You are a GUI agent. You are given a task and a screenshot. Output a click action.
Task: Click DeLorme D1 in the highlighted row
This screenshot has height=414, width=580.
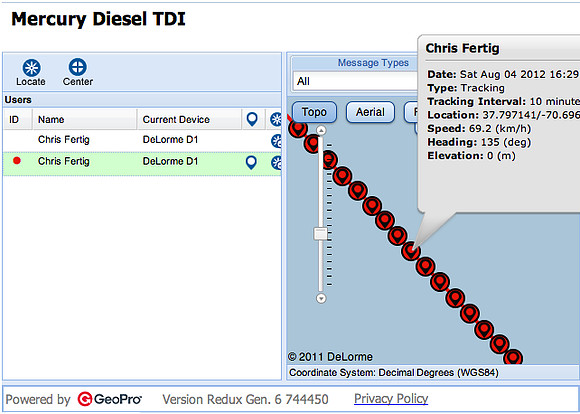[171, 162]
